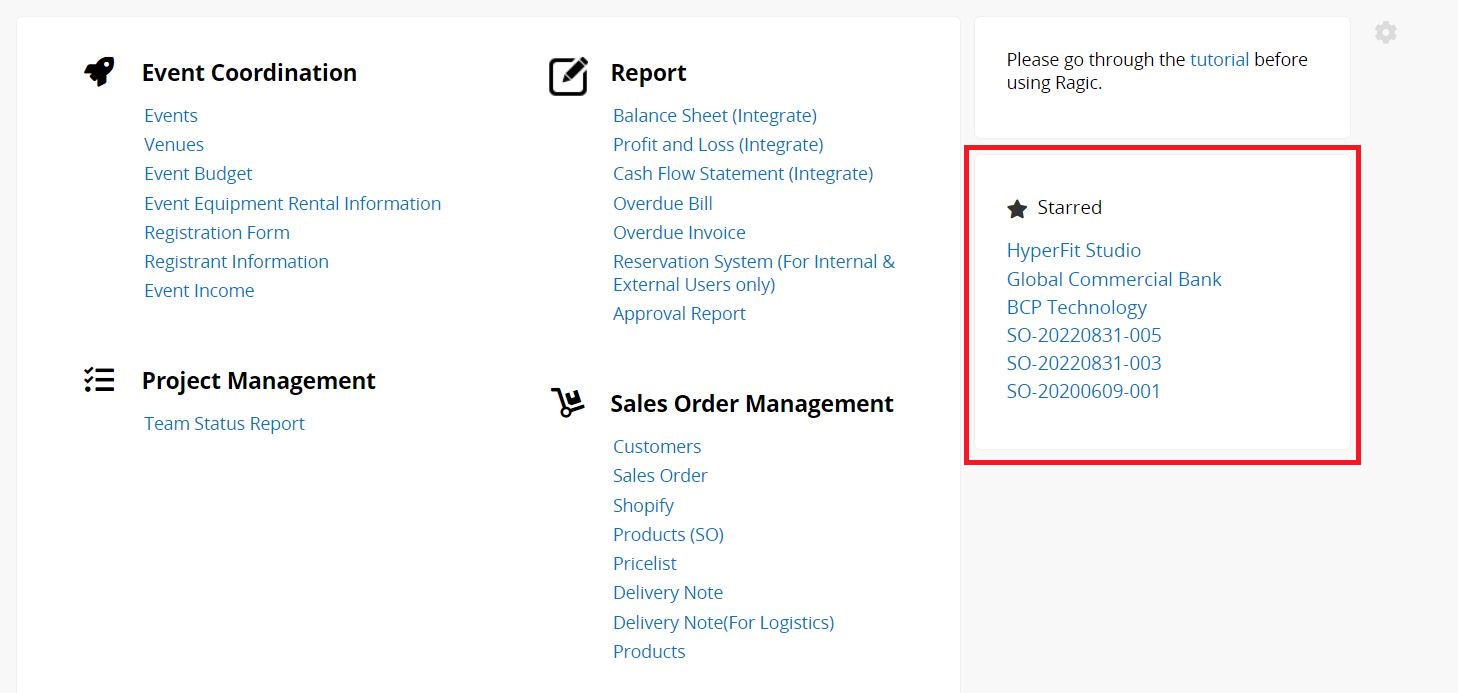Screen dimensions: 1458x693
Task: Open starred order SO-20200609-001
Action: [x=1084, y=392]
